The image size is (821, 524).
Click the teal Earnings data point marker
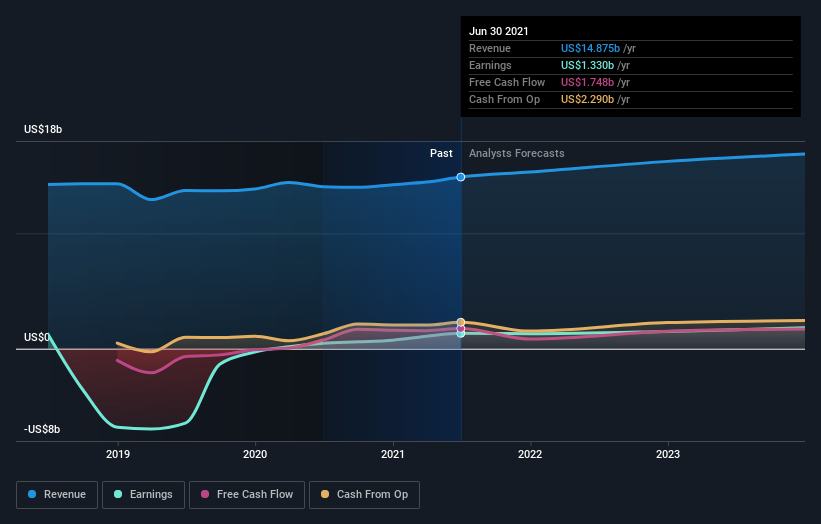(x=461, y=333)
